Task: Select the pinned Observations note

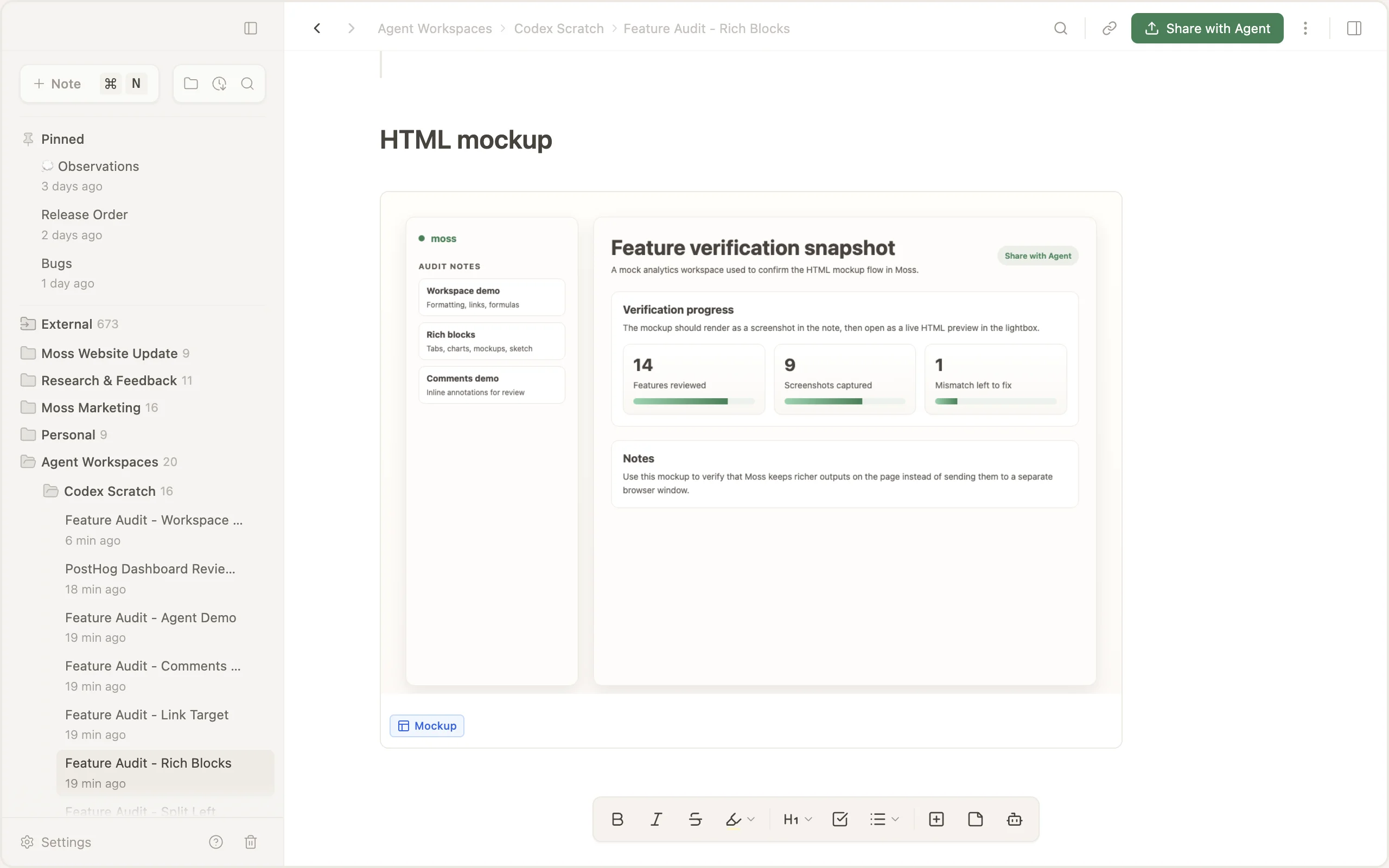Action: [x=98, y=167]
